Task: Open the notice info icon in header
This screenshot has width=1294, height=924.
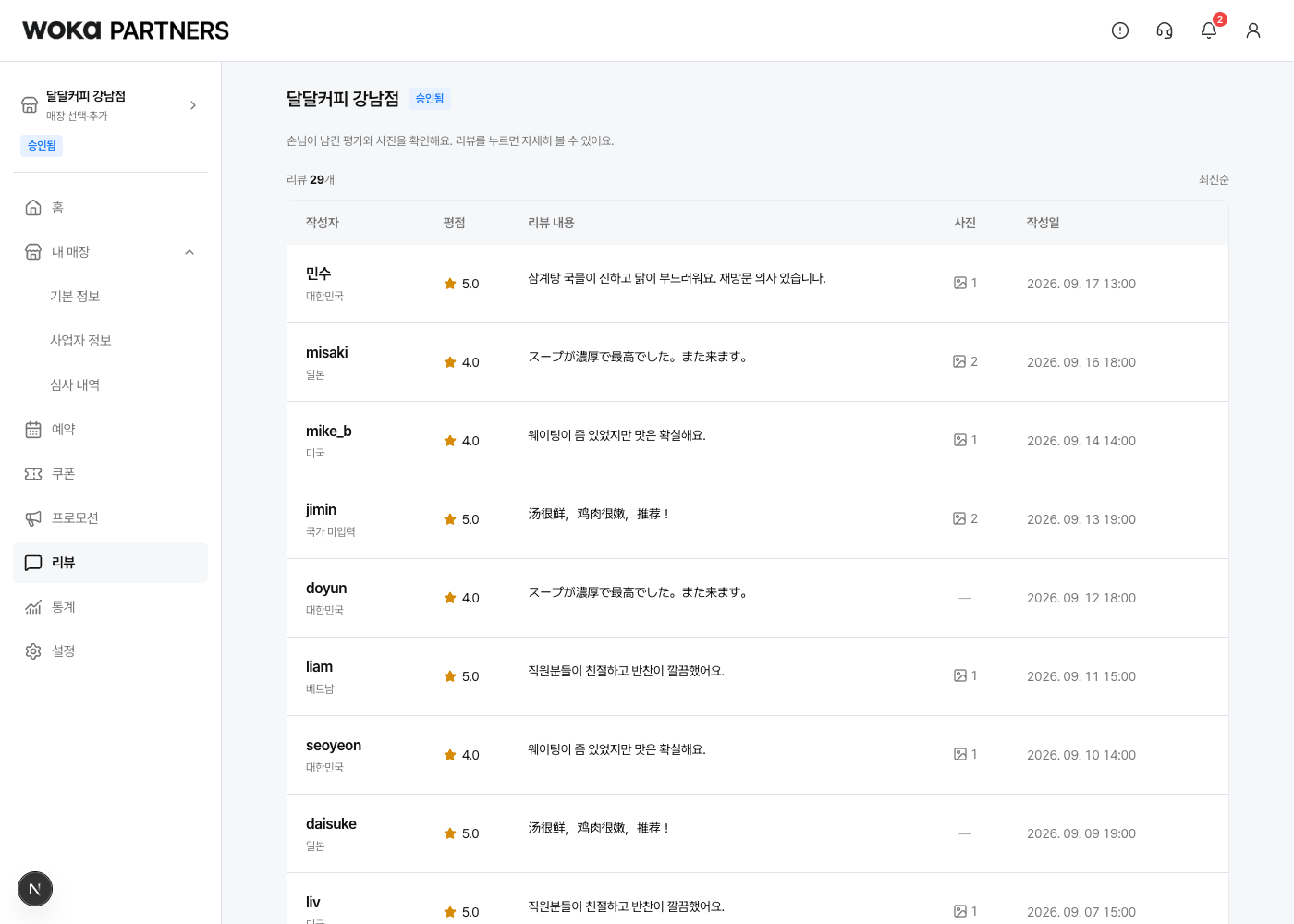Action: coord(1120,30)
